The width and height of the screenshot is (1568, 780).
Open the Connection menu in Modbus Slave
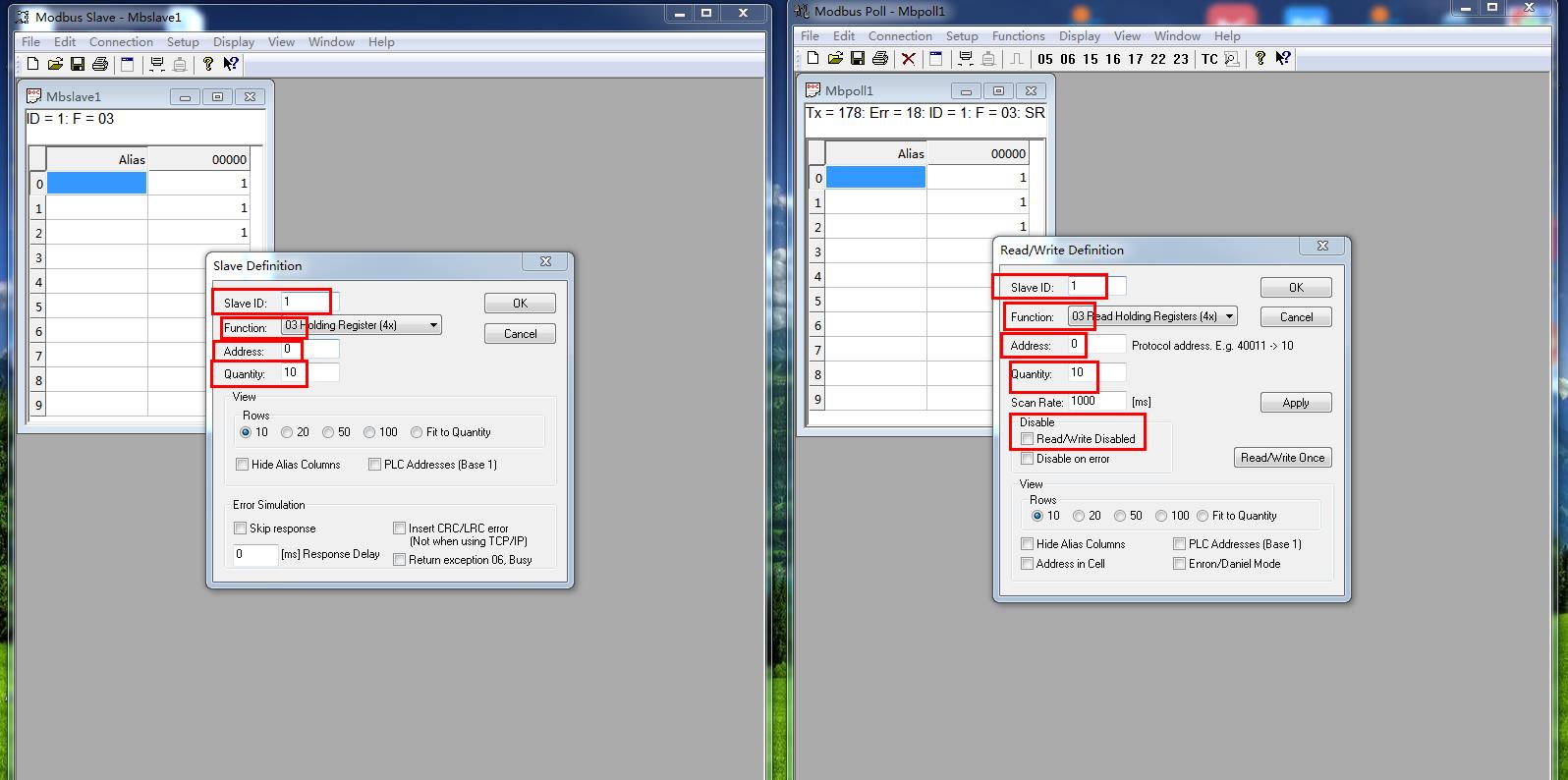coord(121,42)
